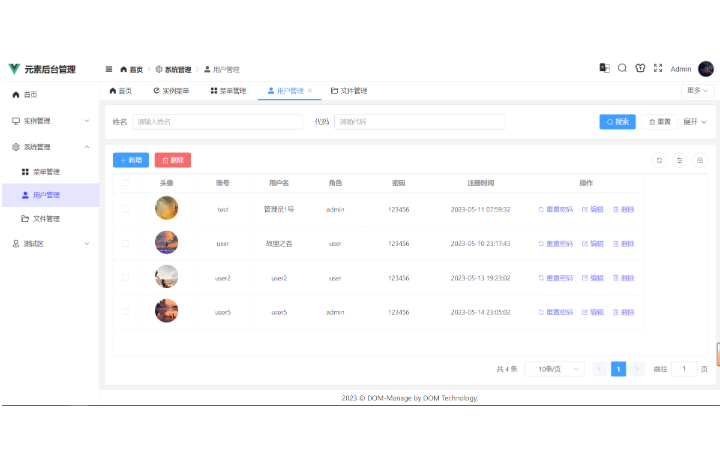Click edit link in user5 row

[x=593, y=312]
